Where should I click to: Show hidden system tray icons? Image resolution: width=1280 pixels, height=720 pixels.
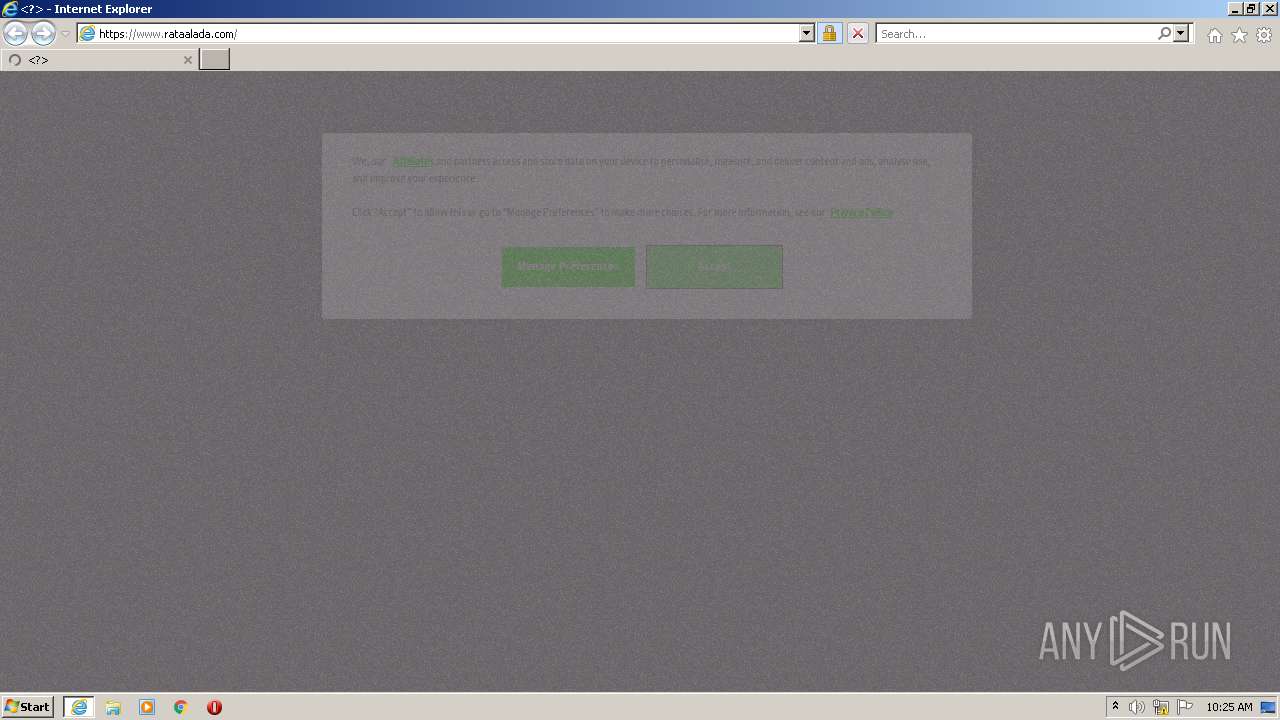1115,707
